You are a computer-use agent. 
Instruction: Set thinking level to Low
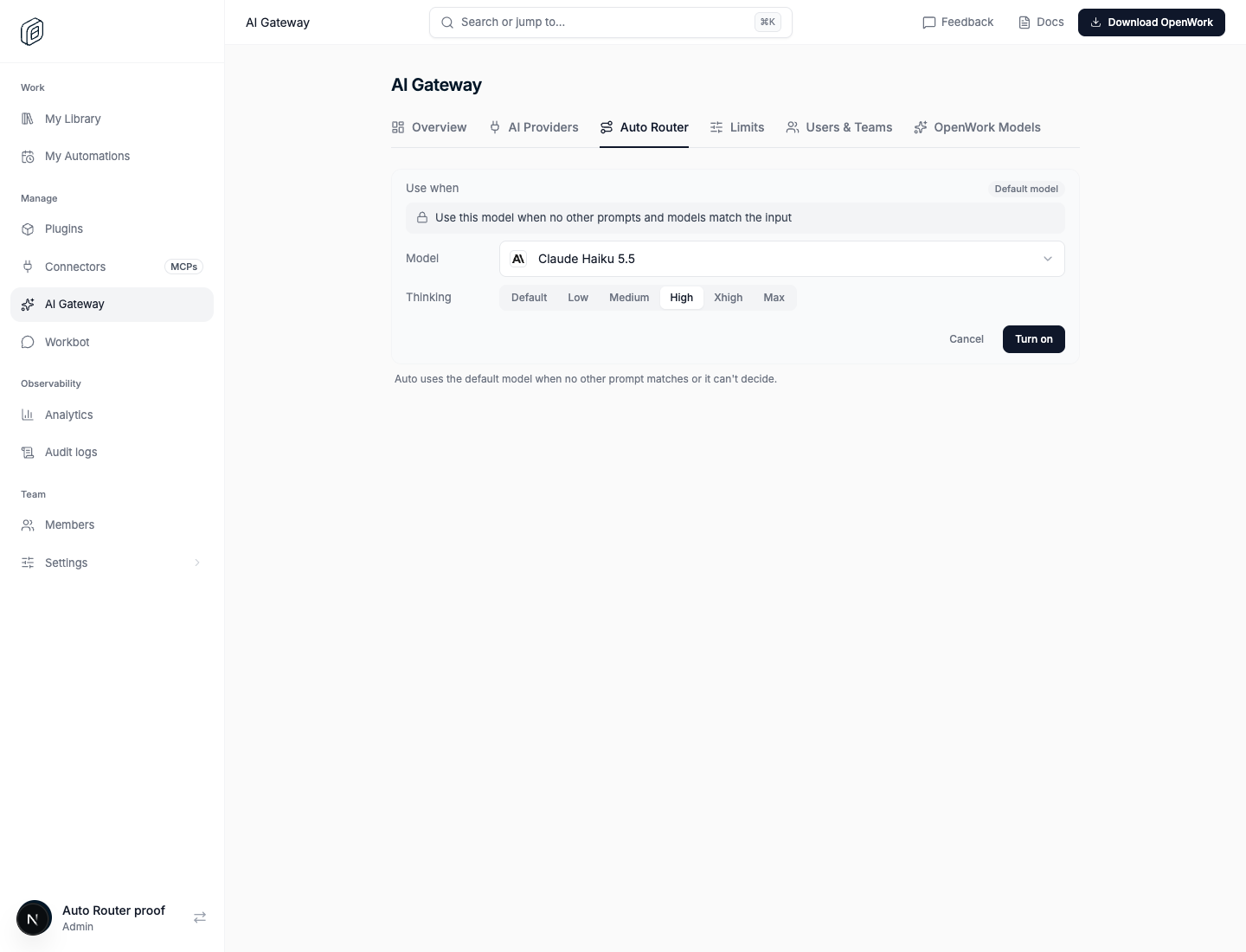(x=578, y=298)
